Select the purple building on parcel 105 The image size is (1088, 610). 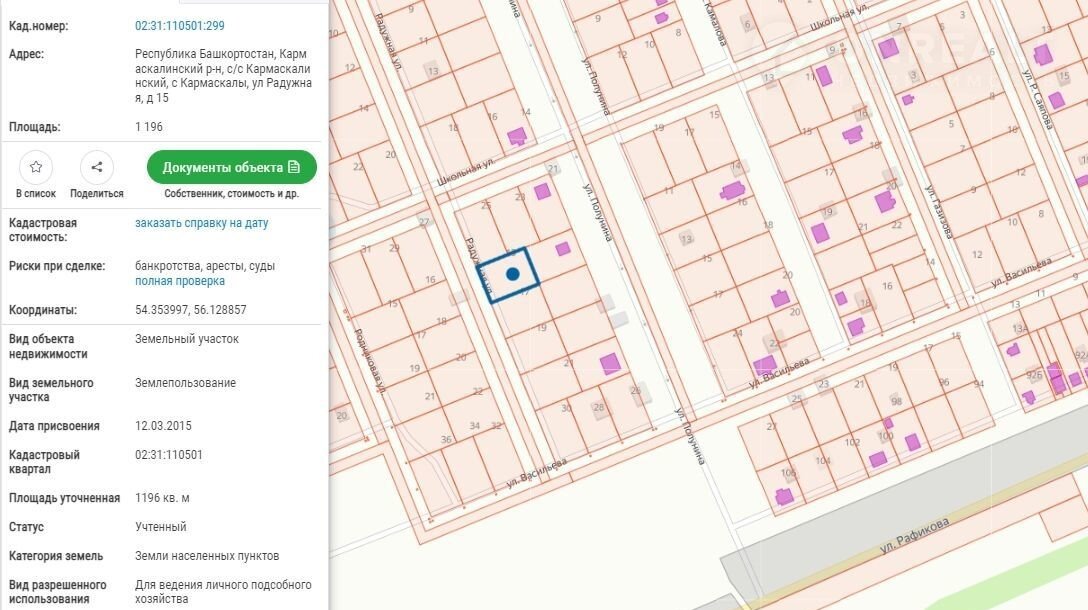784,496
